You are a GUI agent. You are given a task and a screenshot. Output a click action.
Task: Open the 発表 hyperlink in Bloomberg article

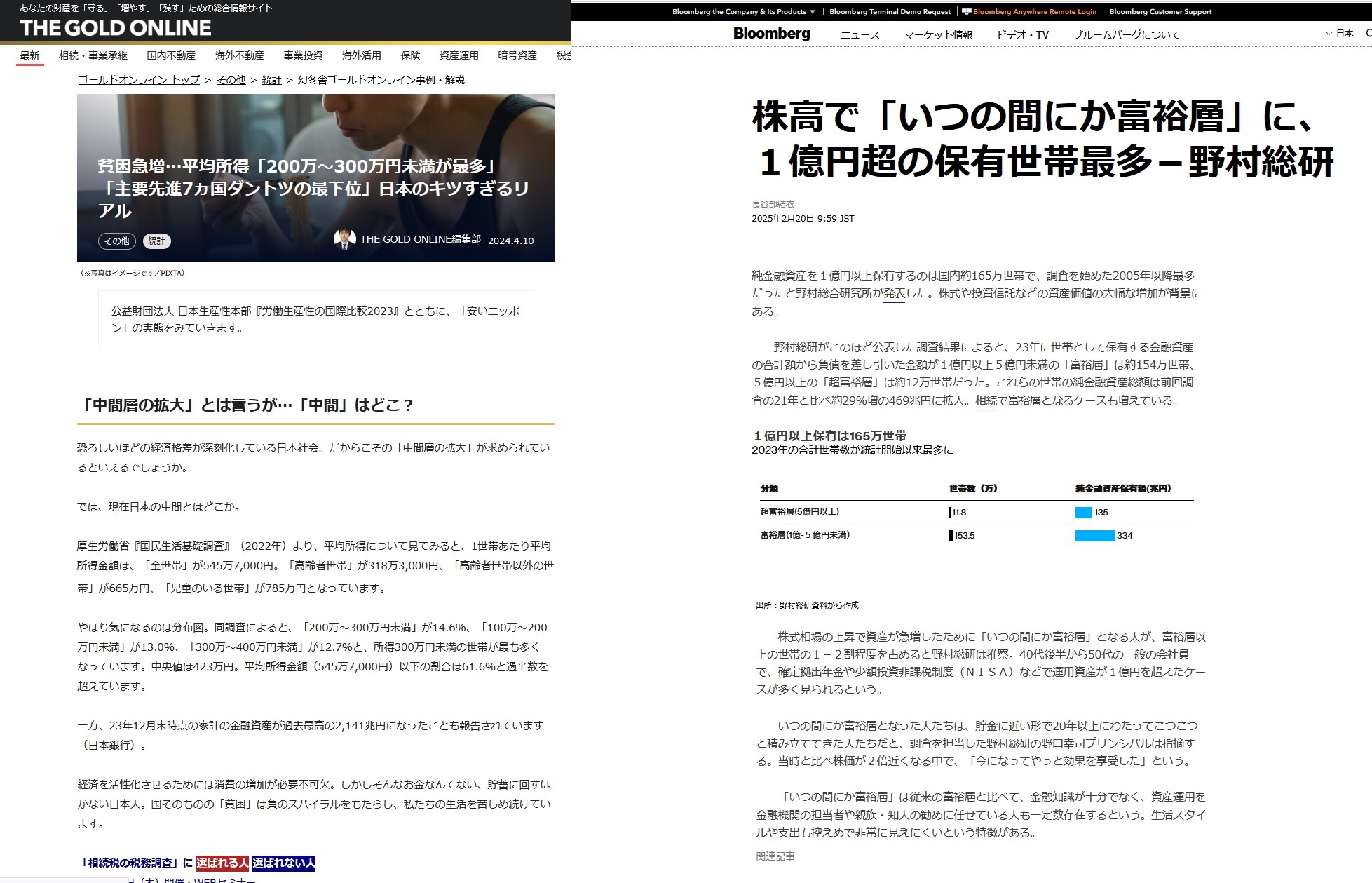[894, 294]
